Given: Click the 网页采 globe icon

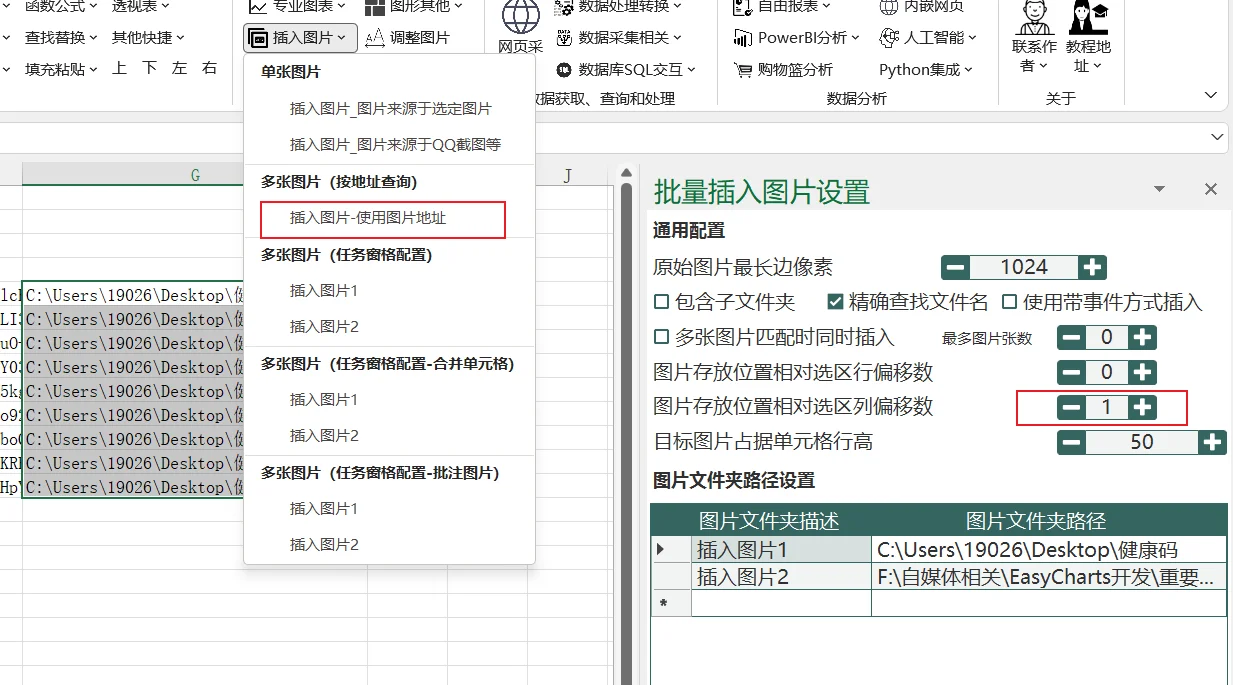Looking at the screenshot, I should [x=521, y=17].
